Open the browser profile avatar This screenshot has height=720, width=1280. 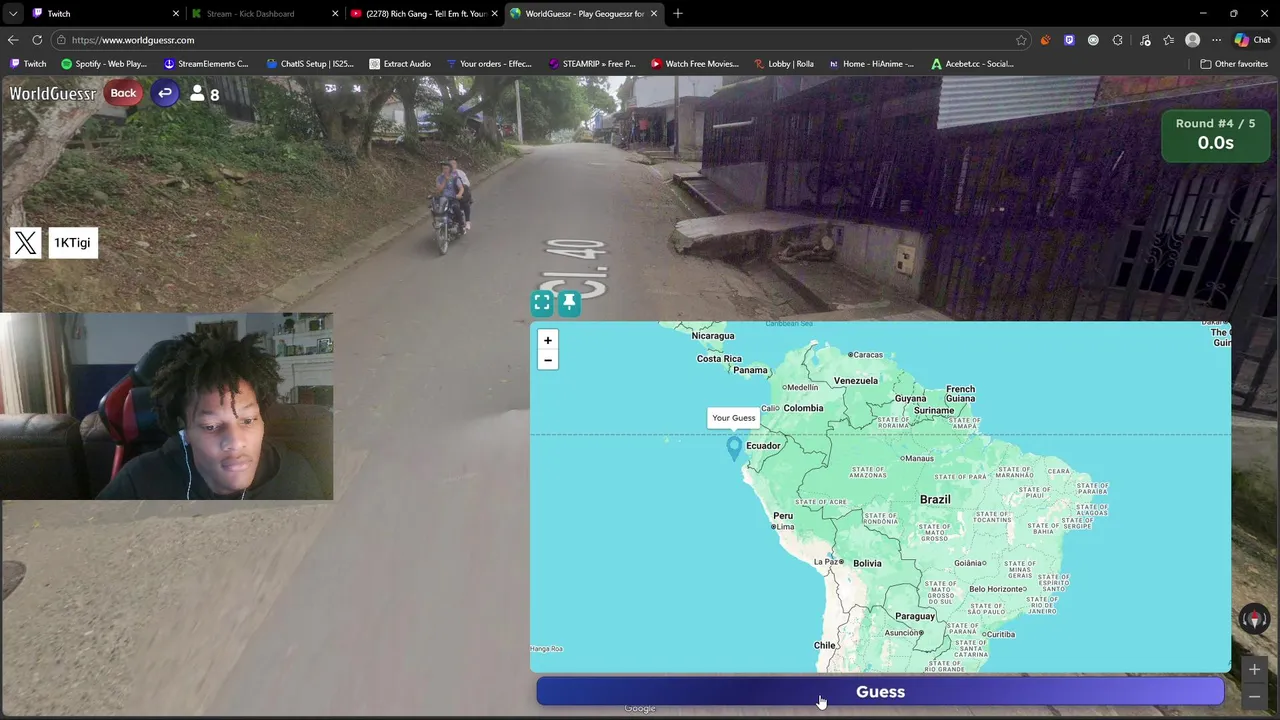[x=1192, y=40]
